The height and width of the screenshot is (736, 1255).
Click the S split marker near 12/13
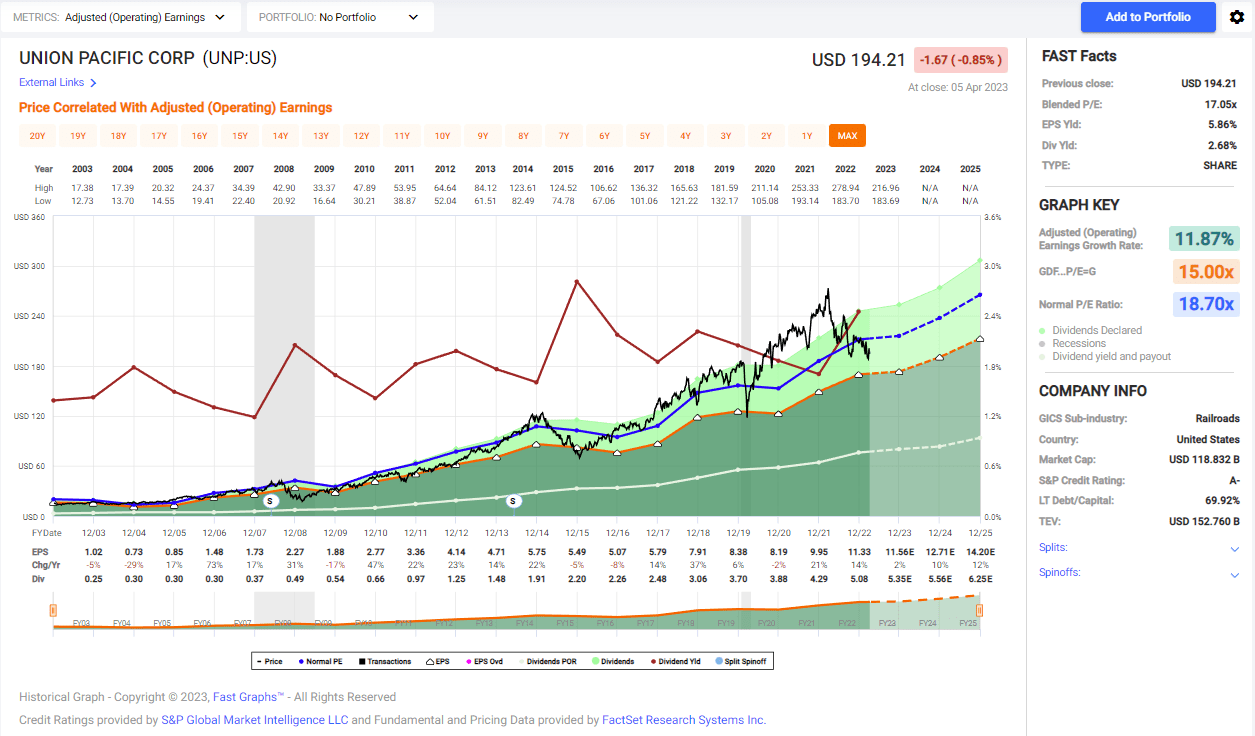coord(513,500)
